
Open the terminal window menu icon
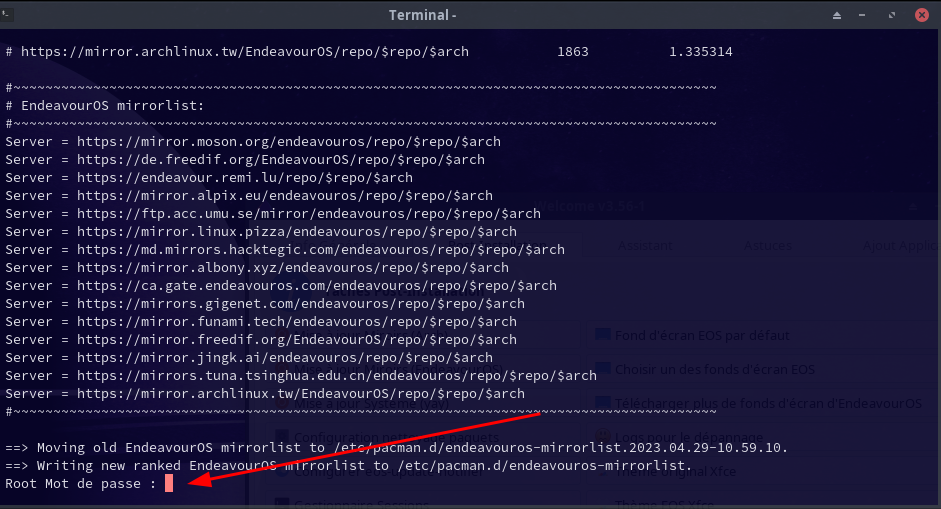(x=10, y=15)
